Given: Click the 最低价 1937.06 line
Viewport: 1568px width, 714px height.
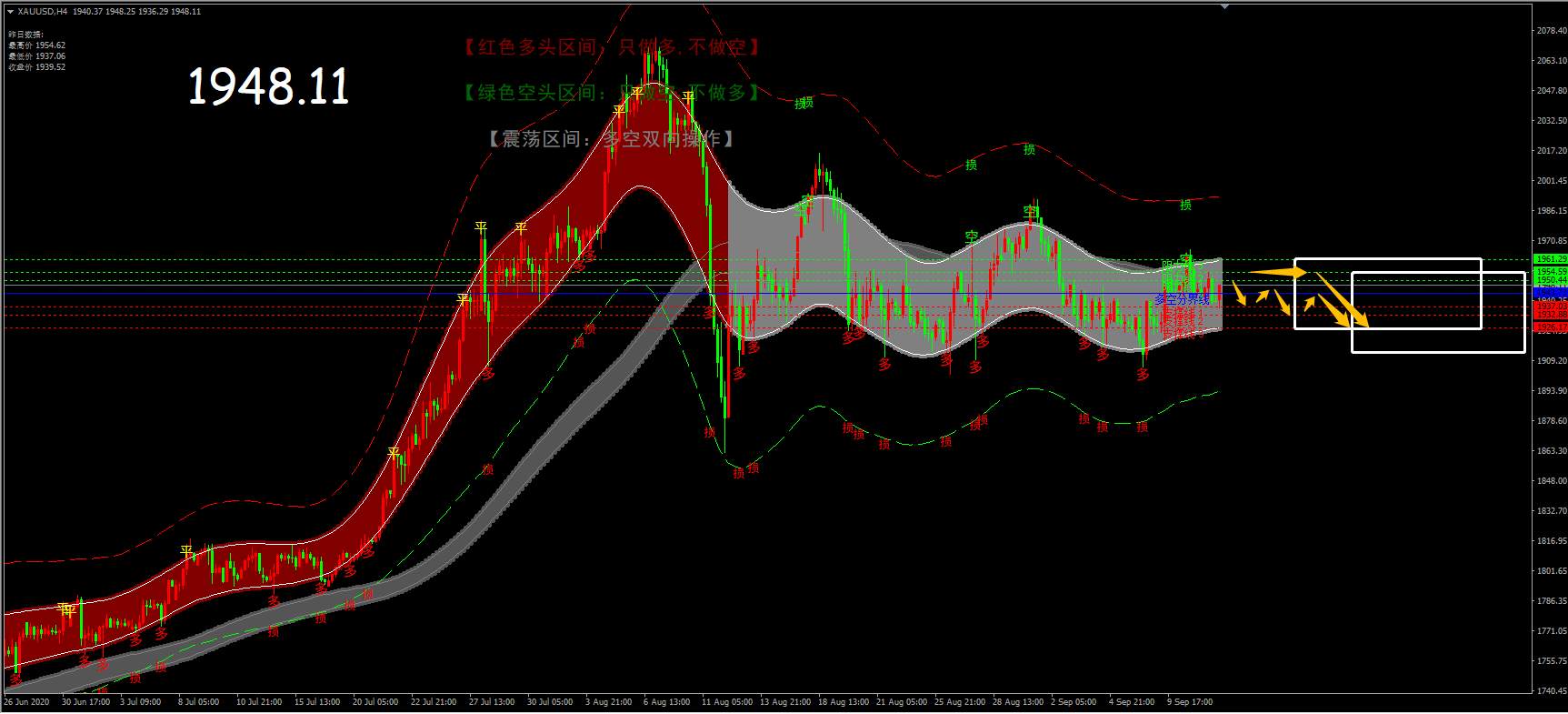Looking at the screenshot, I should (x=37, y=56).
